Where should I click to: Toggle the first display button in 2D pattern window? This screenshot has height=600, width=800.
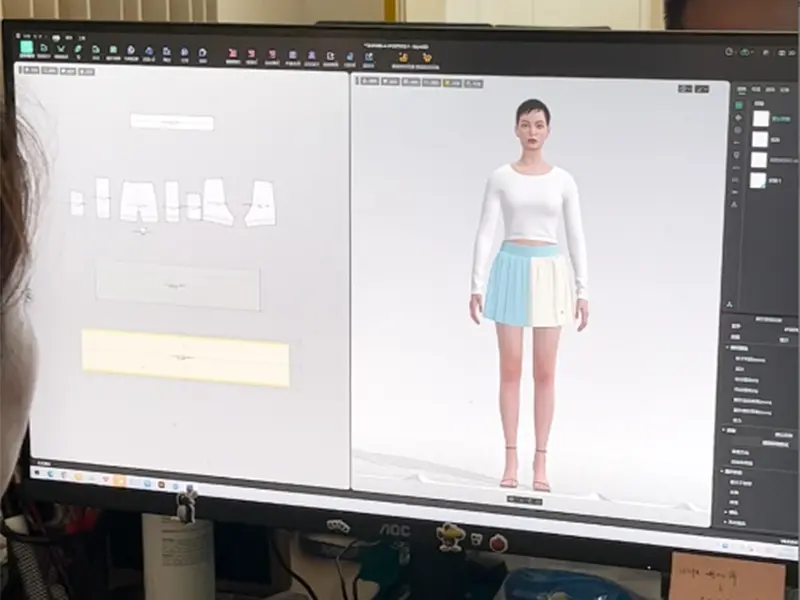[30, 70]
